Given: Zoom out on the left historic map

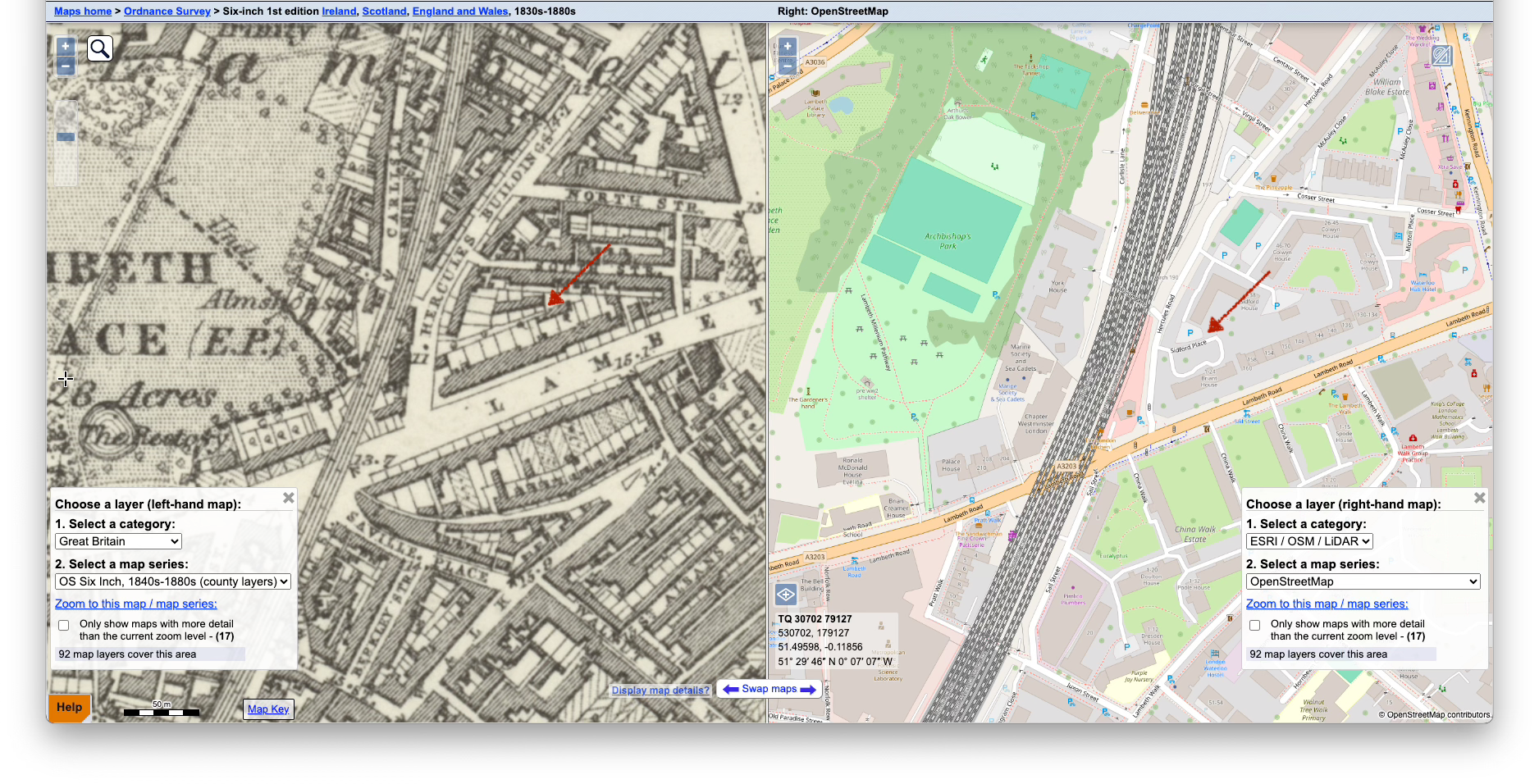Looking at the screenshot, I should click(x=66, y=66).
